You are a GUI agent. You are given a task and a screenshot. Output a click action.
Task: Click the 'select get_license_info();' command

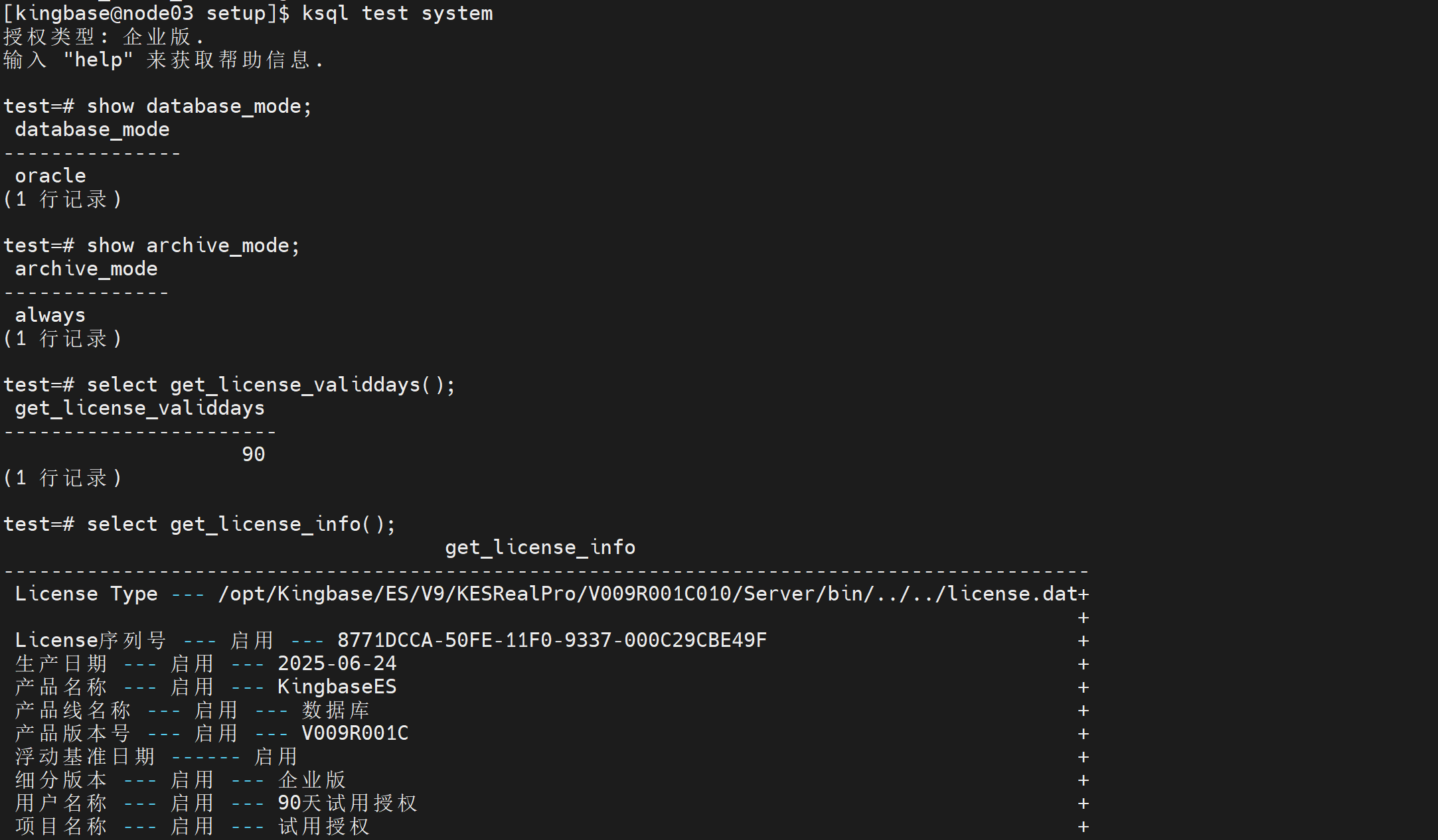point(240,524)
